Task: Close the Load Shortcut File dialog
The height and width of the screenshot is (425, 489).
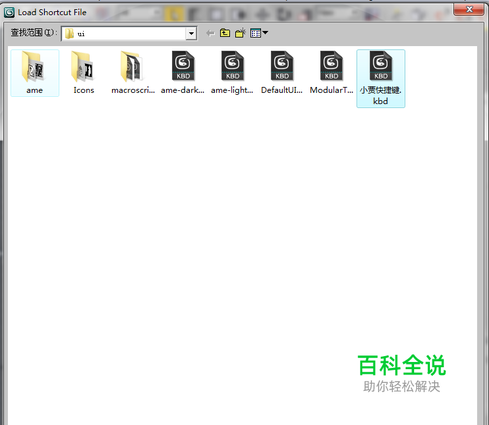Action: click(469, 9)
